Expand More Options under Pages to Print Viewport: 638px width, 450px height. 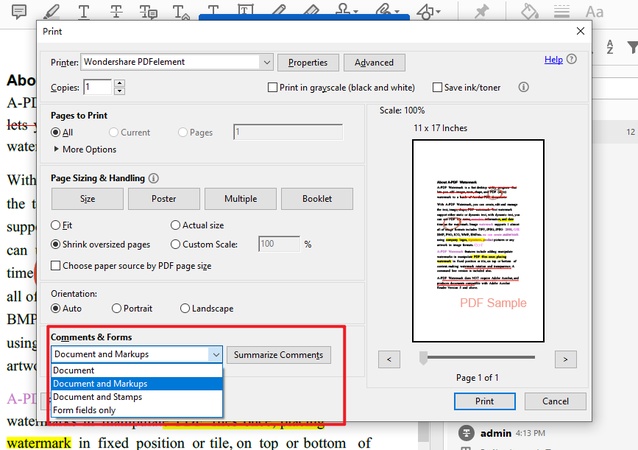point(85,149)
